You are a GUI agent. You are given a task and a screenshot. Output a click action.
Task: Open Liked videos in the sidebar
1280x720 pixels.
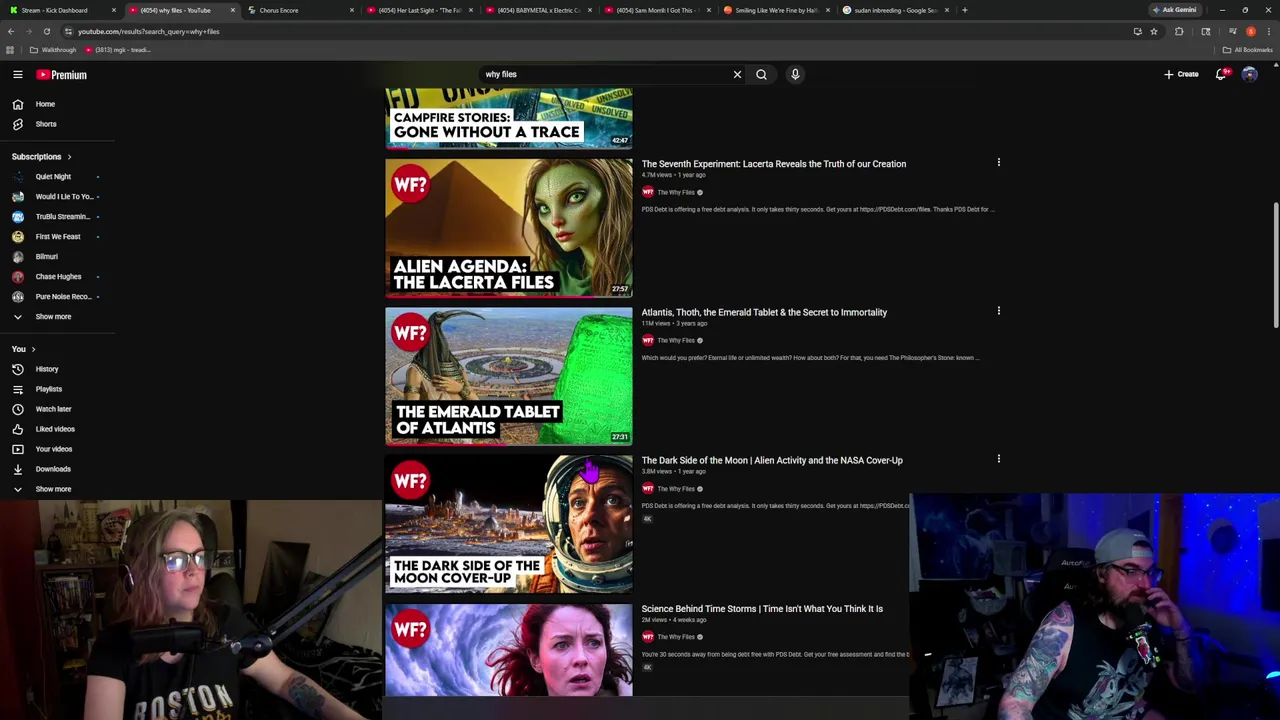56,429
